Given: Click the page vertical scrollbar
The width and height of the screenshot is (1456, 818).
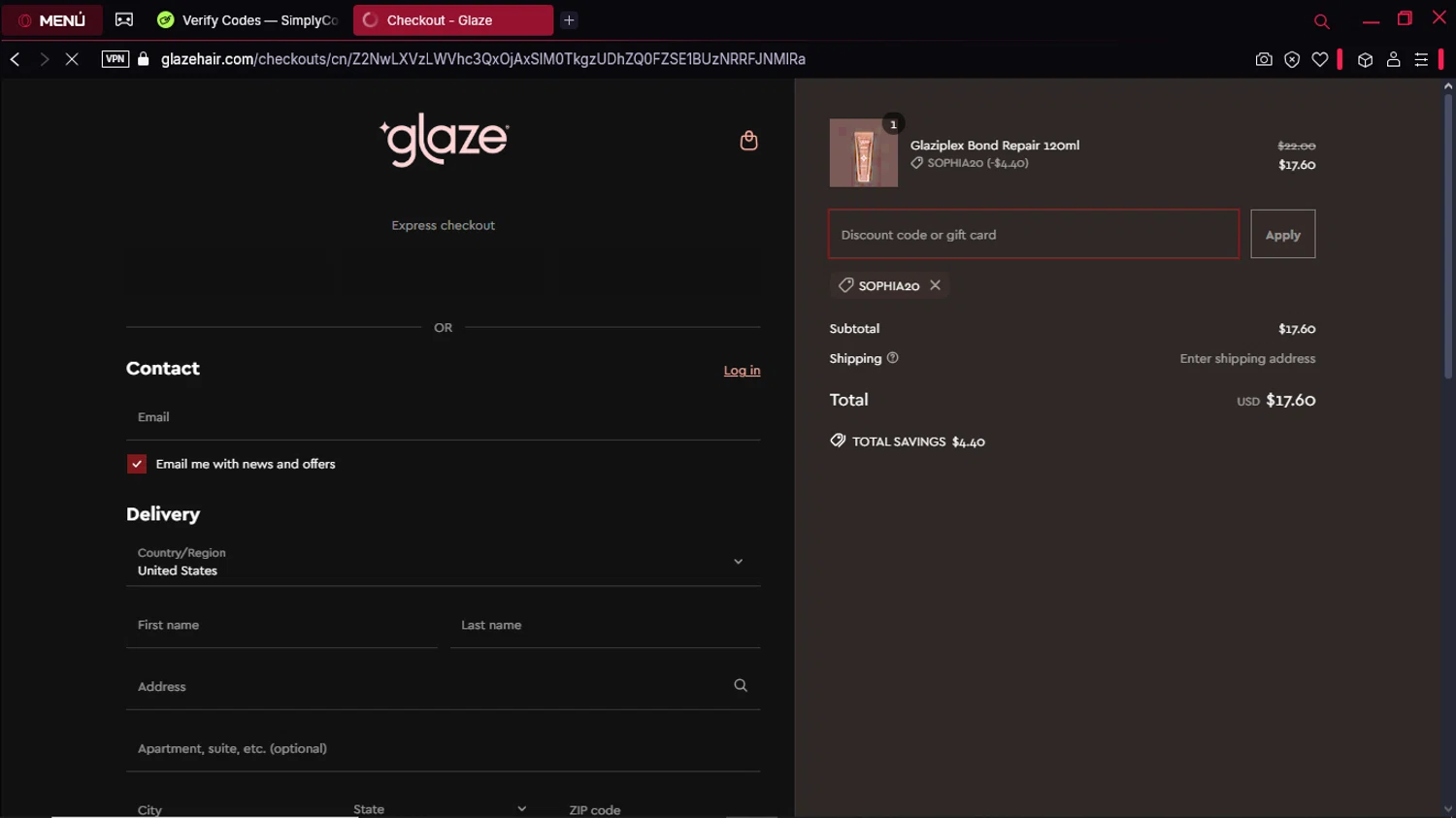Looking at the screenshot, I should pos(1447,236).
